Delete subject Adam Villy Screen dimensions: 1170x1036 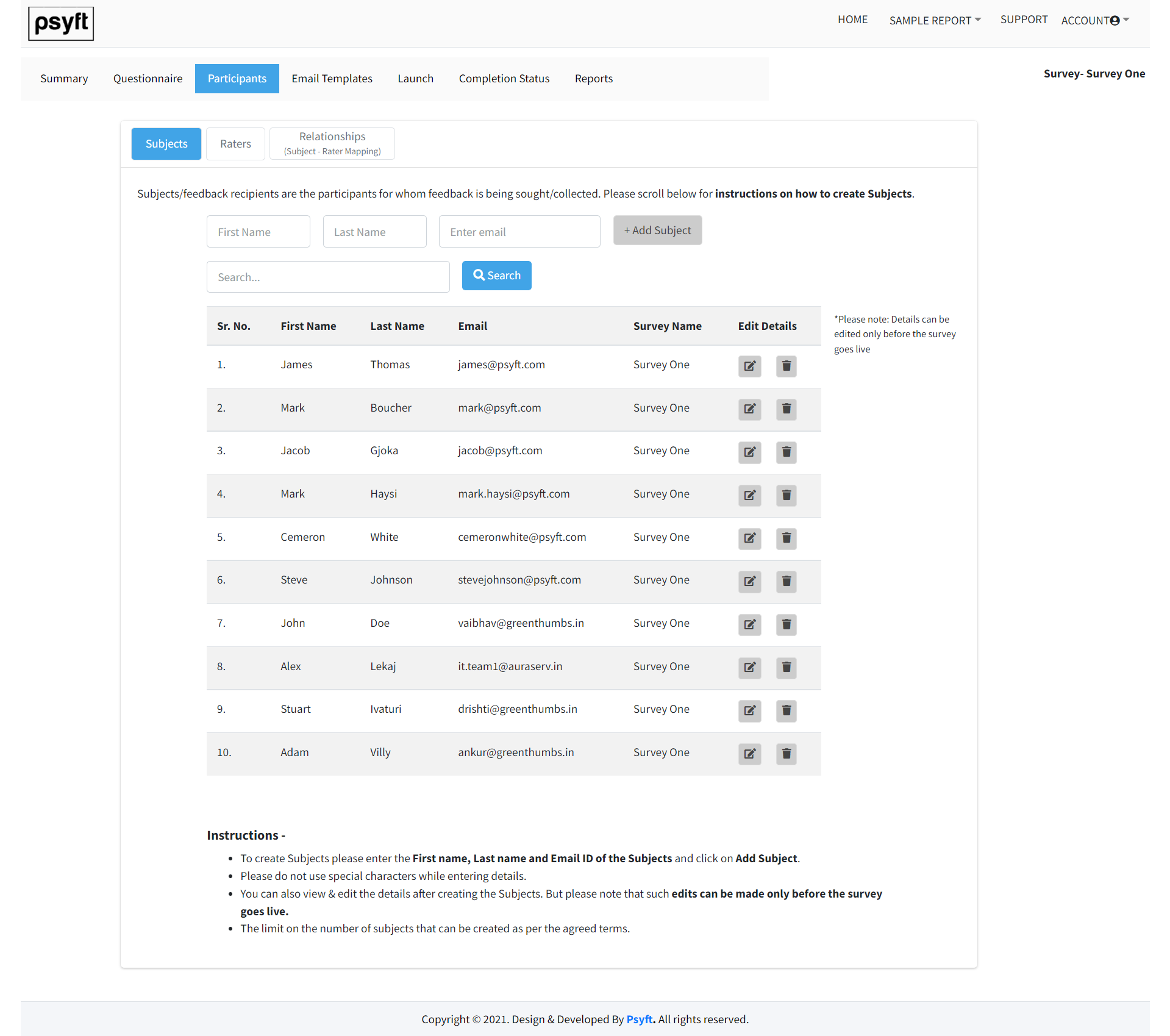click(x=787, y=754)
